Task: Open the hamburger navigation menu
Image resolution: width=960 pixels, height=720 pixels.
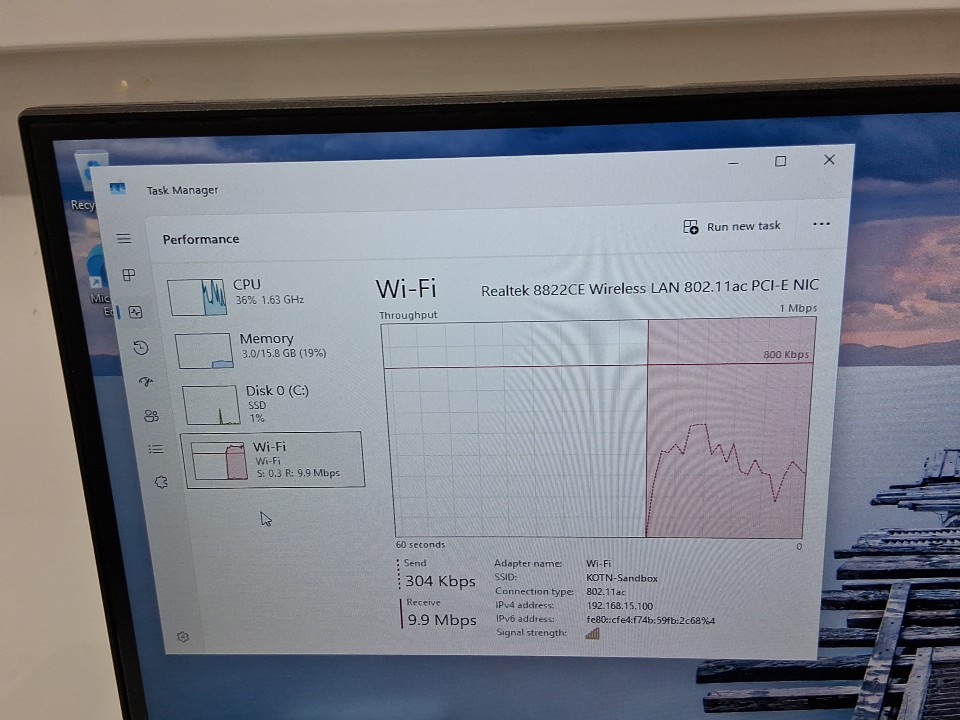Action: [x=124, y=238]
